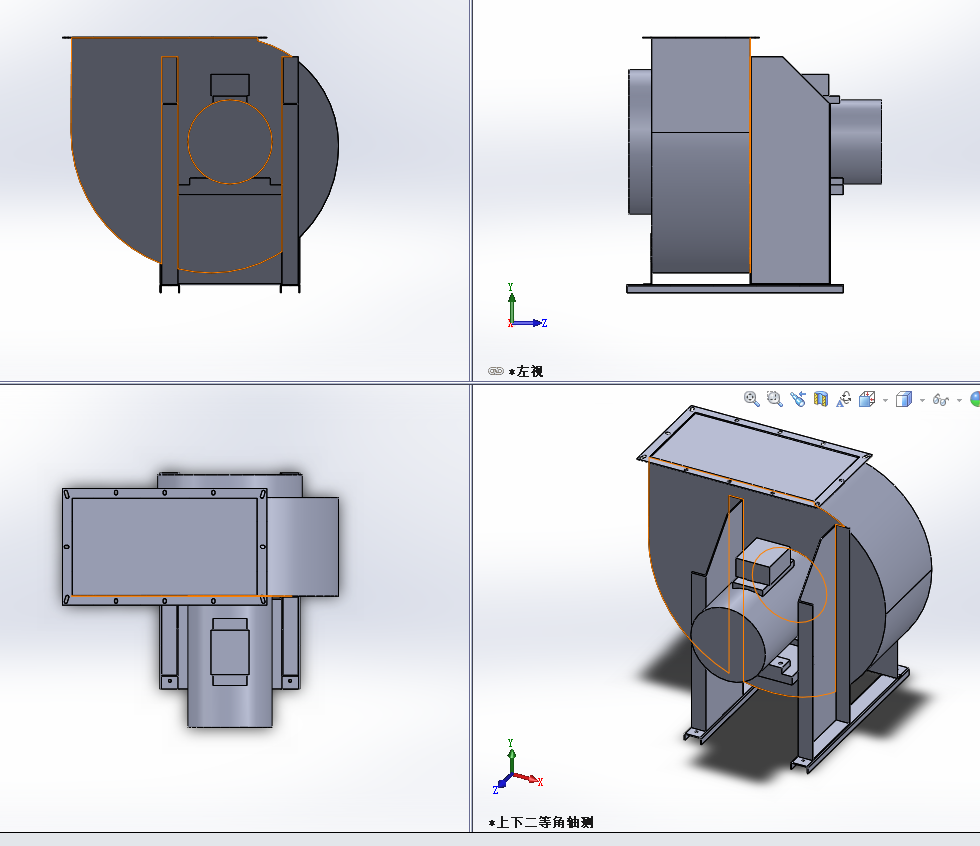Image resolution: width=980 pixels, height=846 pixels.
Task: Toggle the Section View tool
Action: tap(821, 399)
